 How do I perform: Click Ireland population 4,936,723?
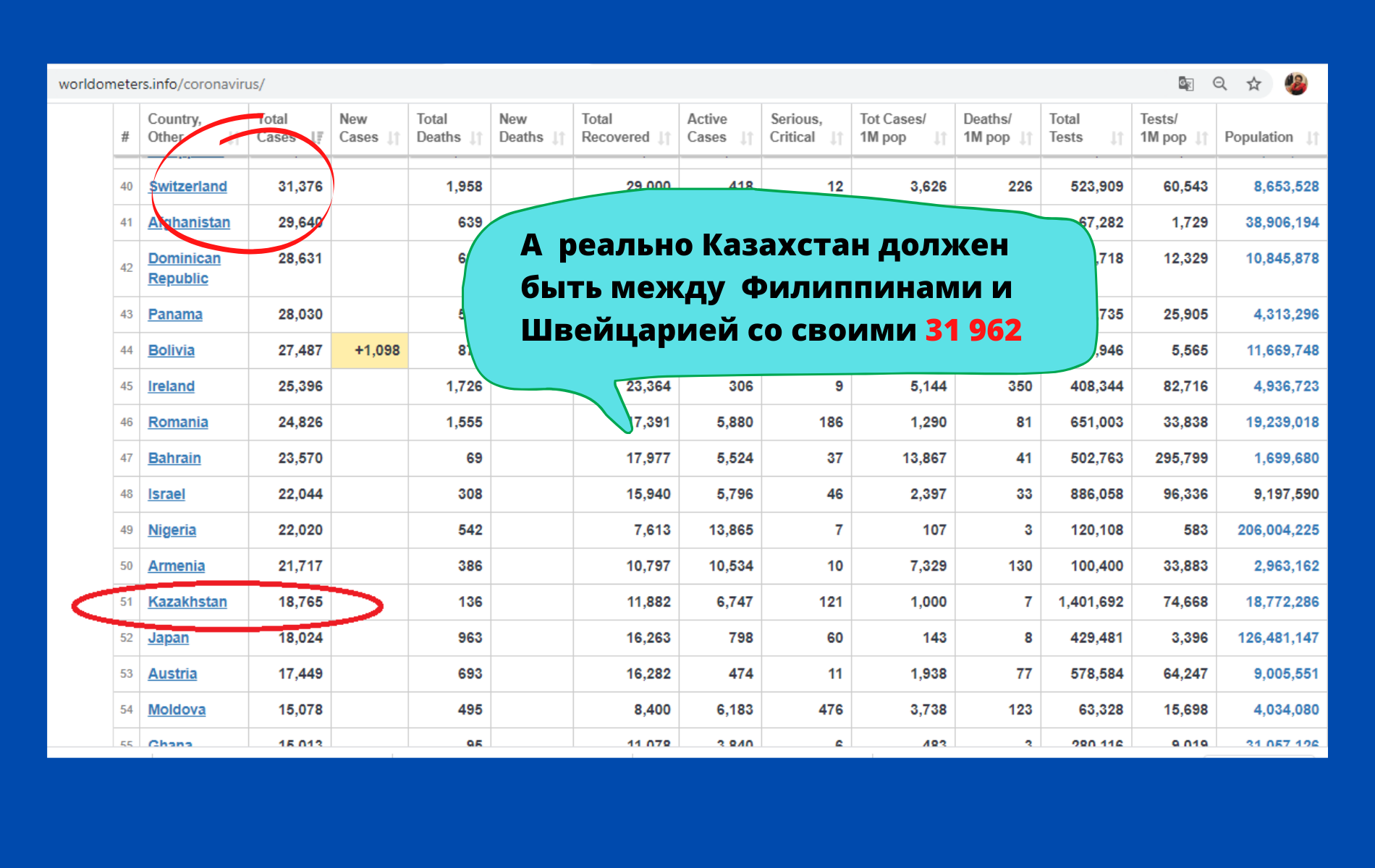[1286, 386]
